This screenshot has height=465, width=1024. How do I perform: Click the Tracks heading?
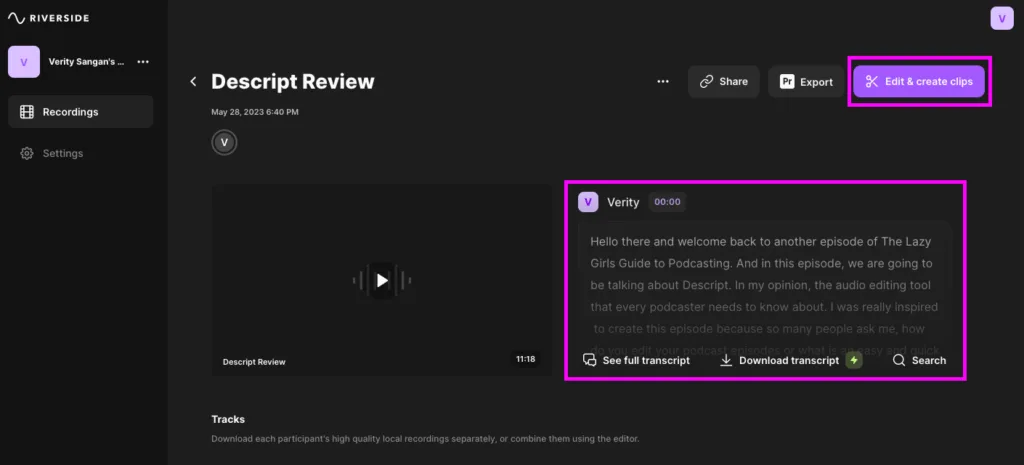click(x=228, y=419)
